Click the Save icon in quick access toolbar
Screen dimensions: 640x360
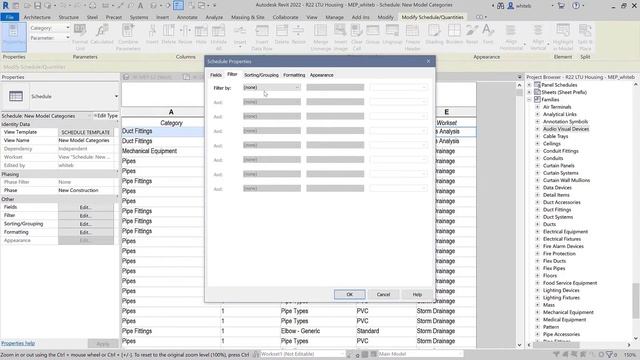point(37,6)
